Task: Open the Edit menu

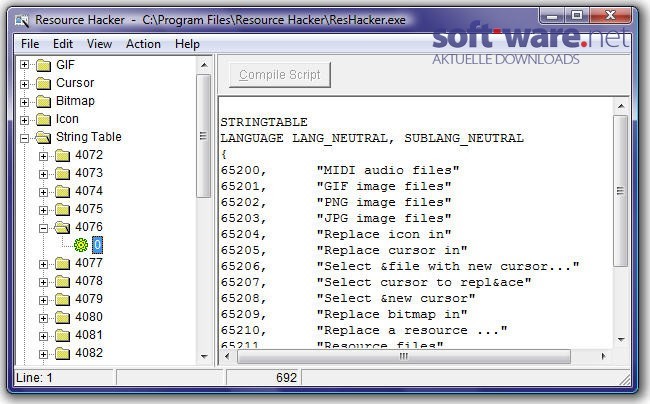Action: tap(63, 44)
